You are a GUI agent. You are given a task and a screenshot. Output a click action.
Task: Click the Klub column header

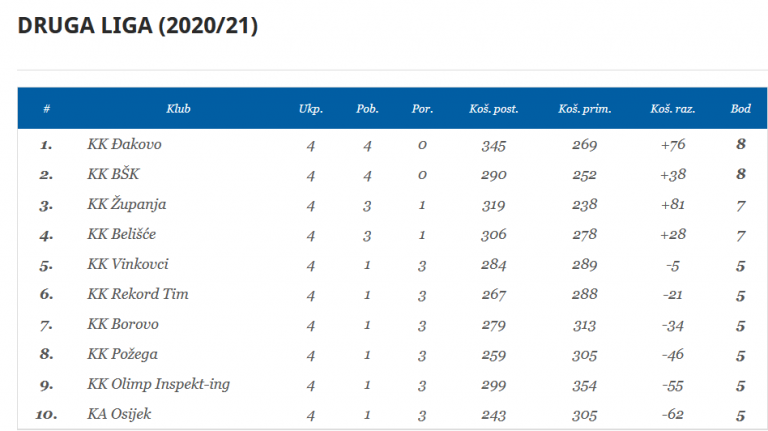tap(178, 109)
